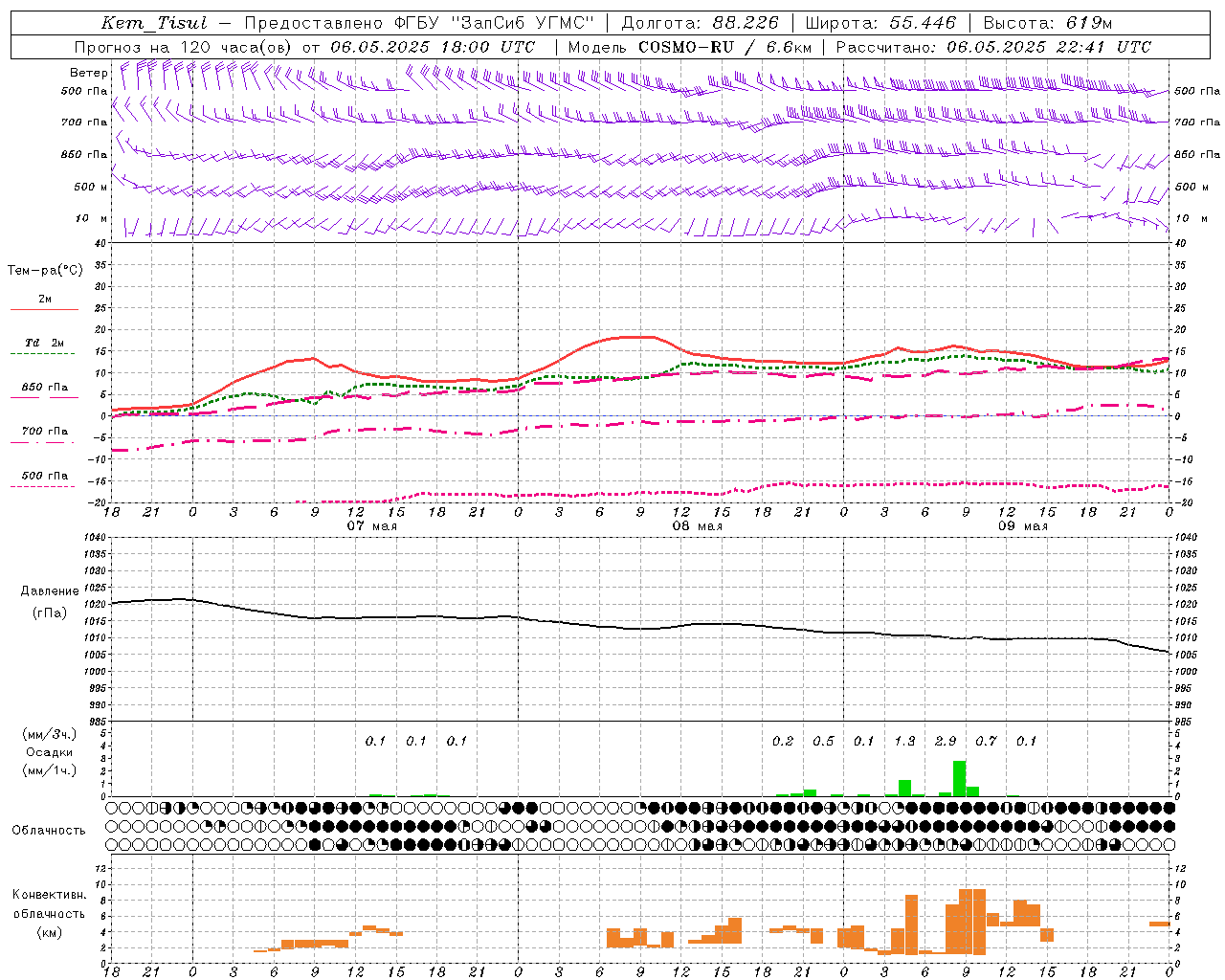Image resolution: width=1225 pixels, height=980 pixels.
Task: Click the '(гПа)' unit under Давление
Action: pos(50,612)
